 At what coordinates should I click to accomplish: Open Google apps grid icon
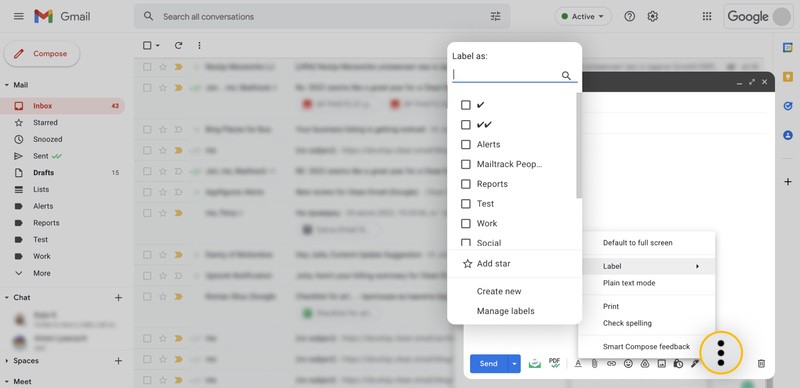(707, 16)
